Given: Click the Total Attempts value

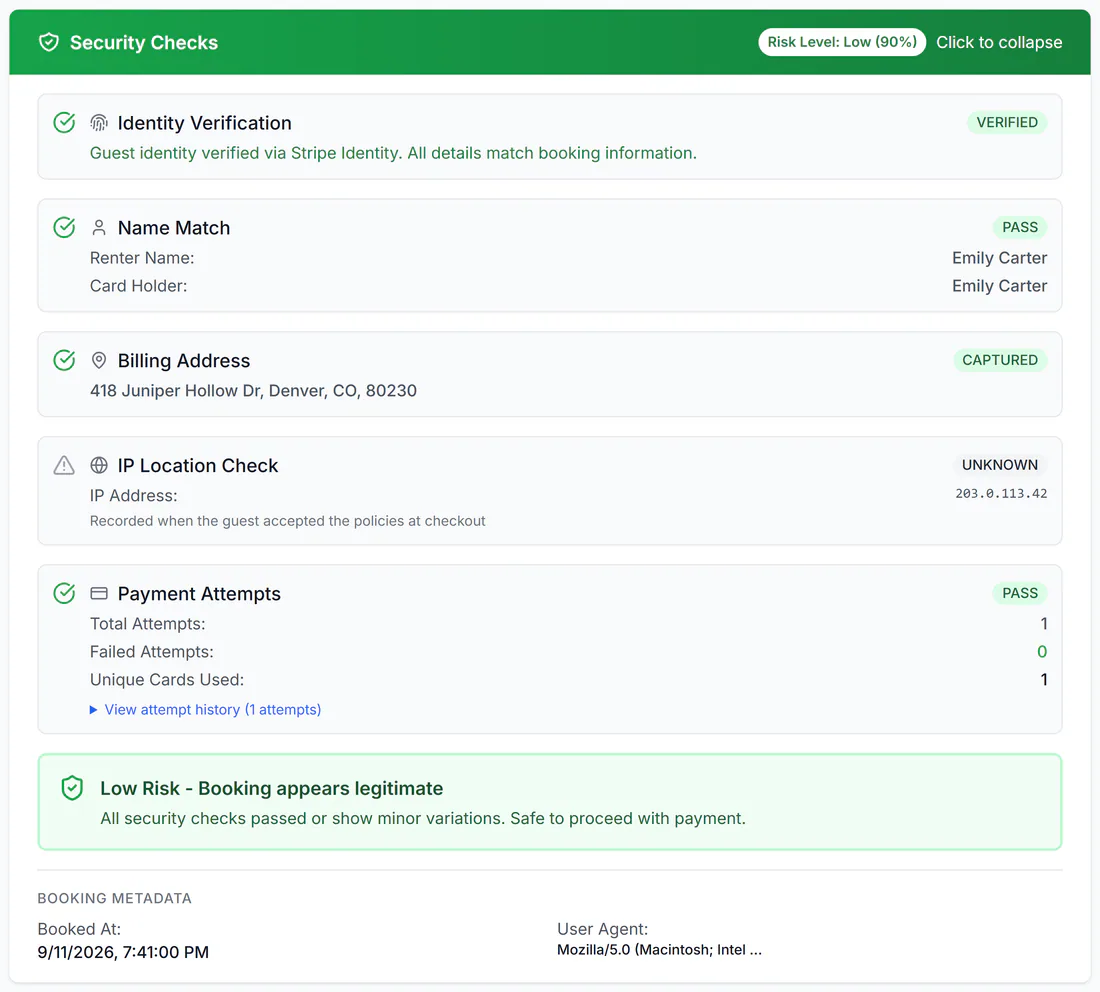Looking at the screenshot, I should pos(1043,624).
